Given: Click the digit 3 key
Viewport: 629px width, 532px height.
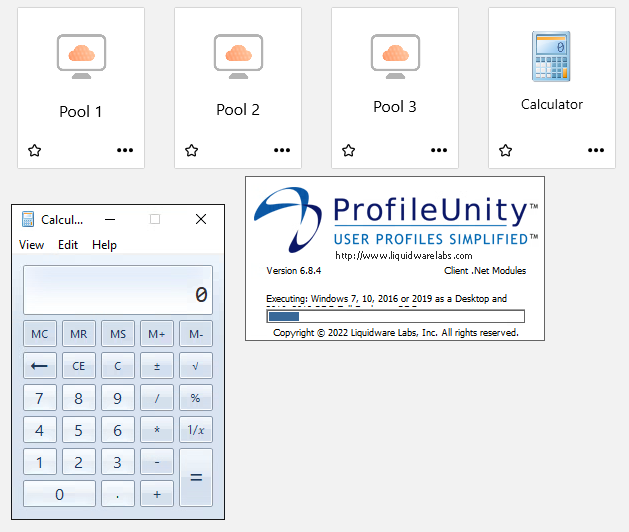Looking at the screenshot, I should coord(118,462).
